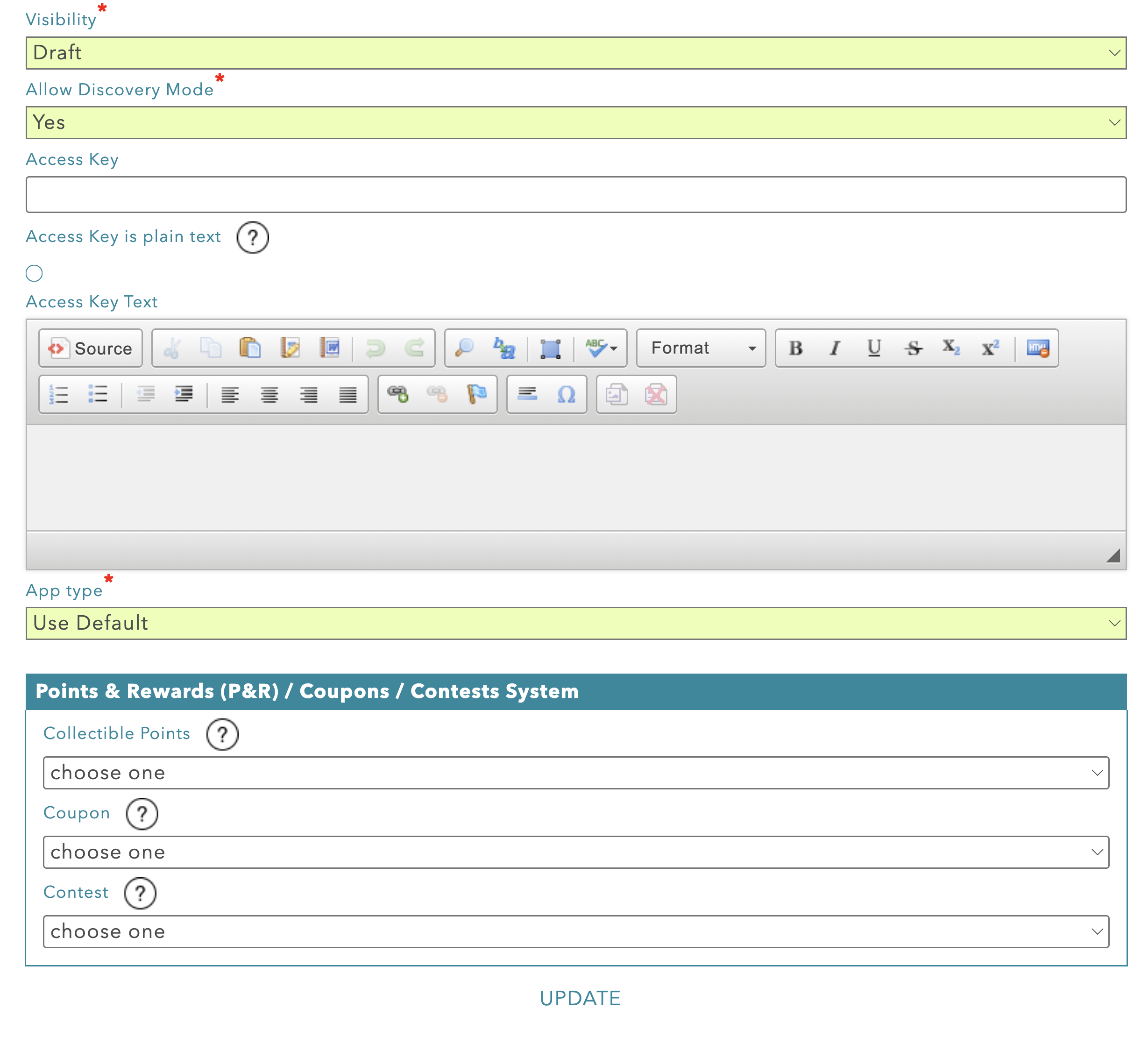The image size is (1148, 1037).
Task: Toggle Maximize editor icon
Action: pos(550,348)
